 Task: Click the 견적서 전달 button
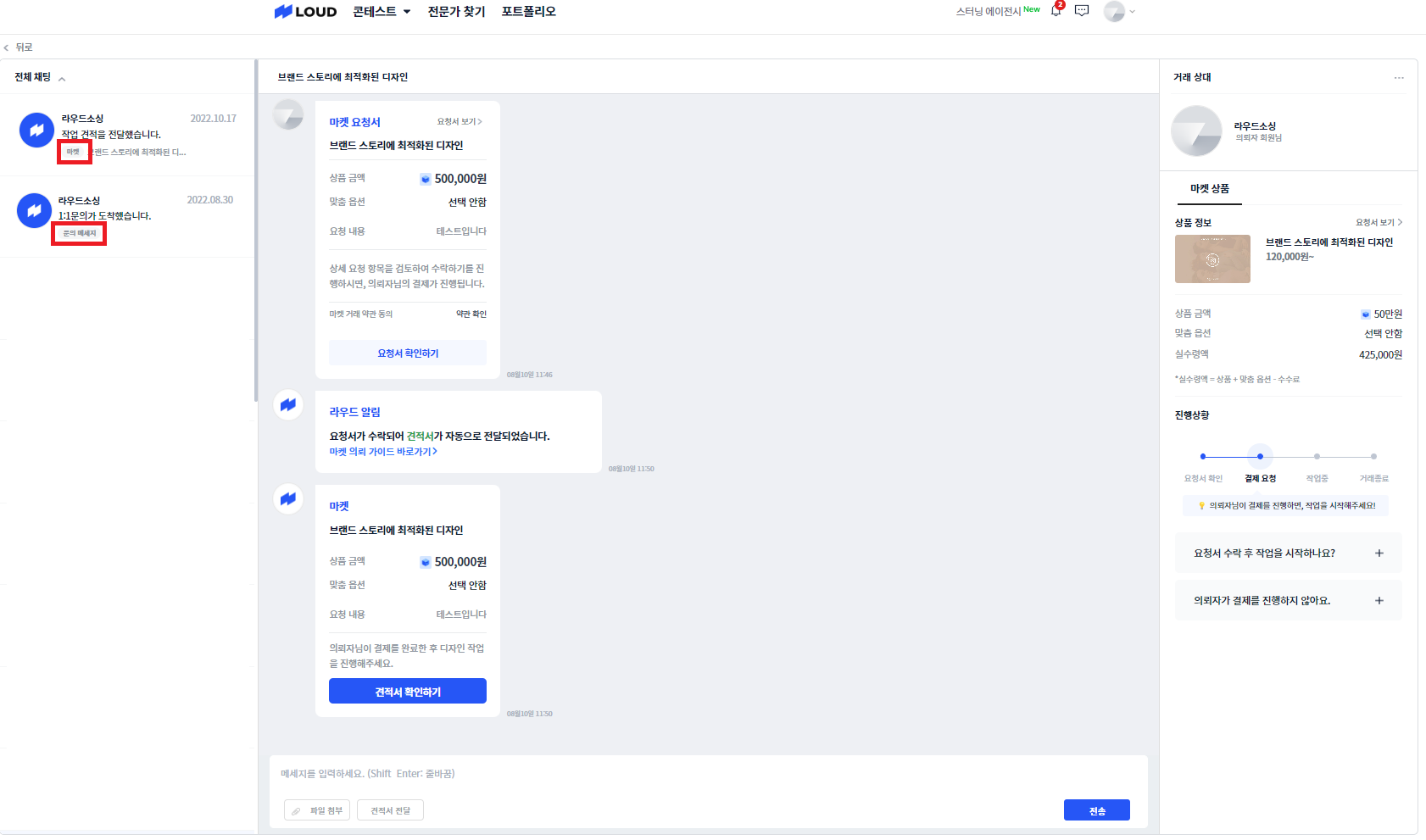[x=390, y=810]
